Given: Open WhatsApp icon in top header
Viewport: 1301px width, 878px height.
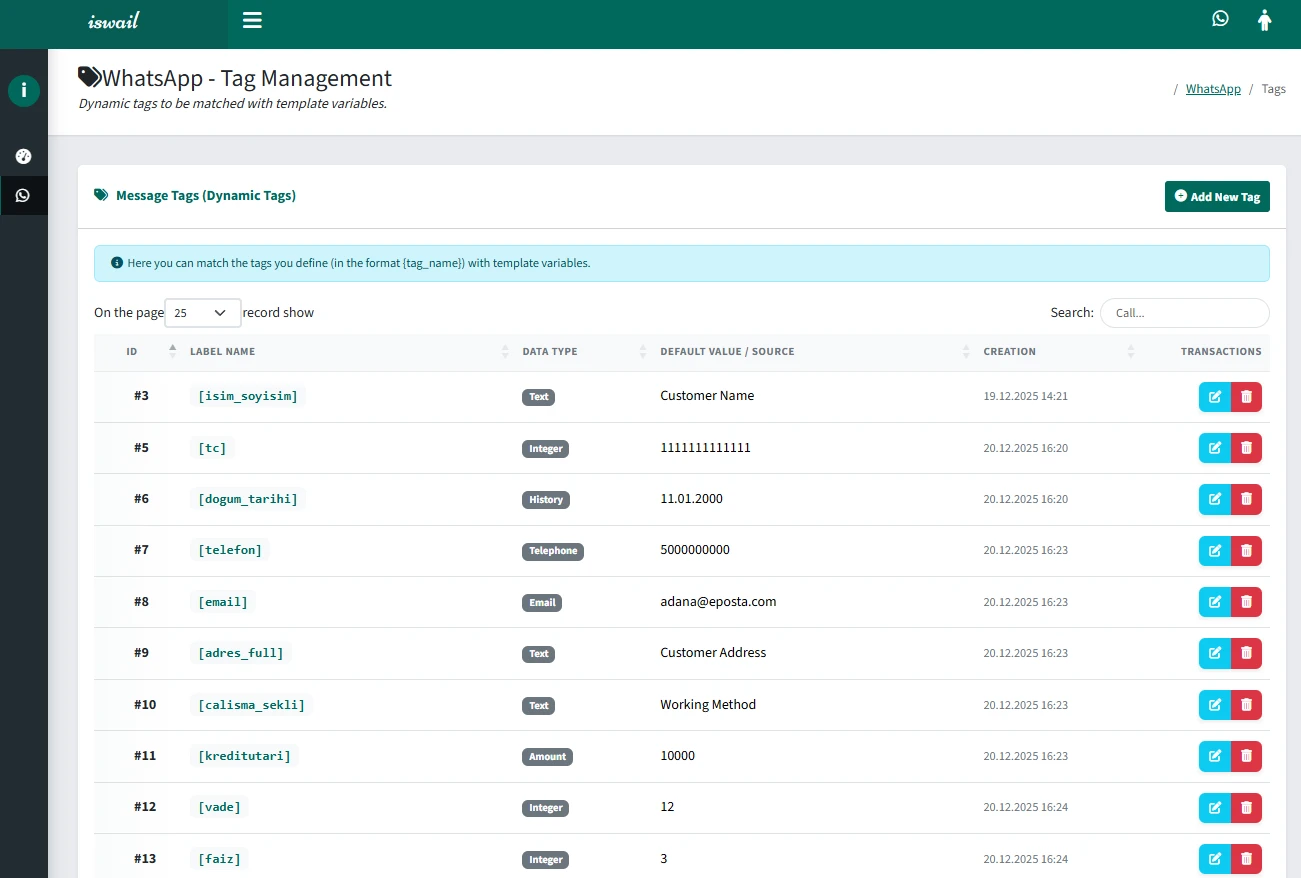Looking at the screenshot, I should pos(1220,18).
